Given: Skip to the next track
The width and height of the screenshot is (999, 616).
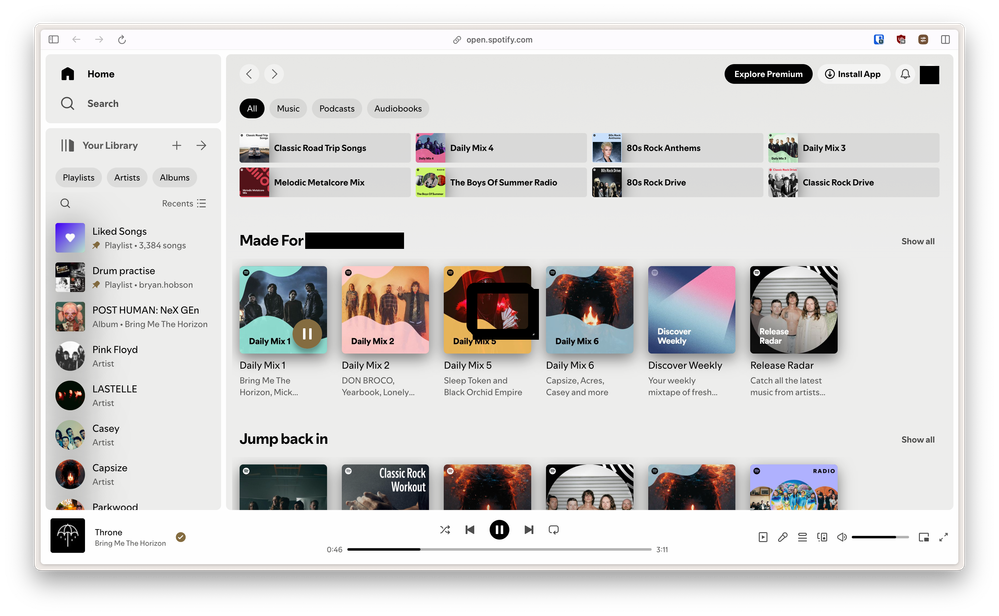Looking at the screenshot, I should tap(528, 529).
